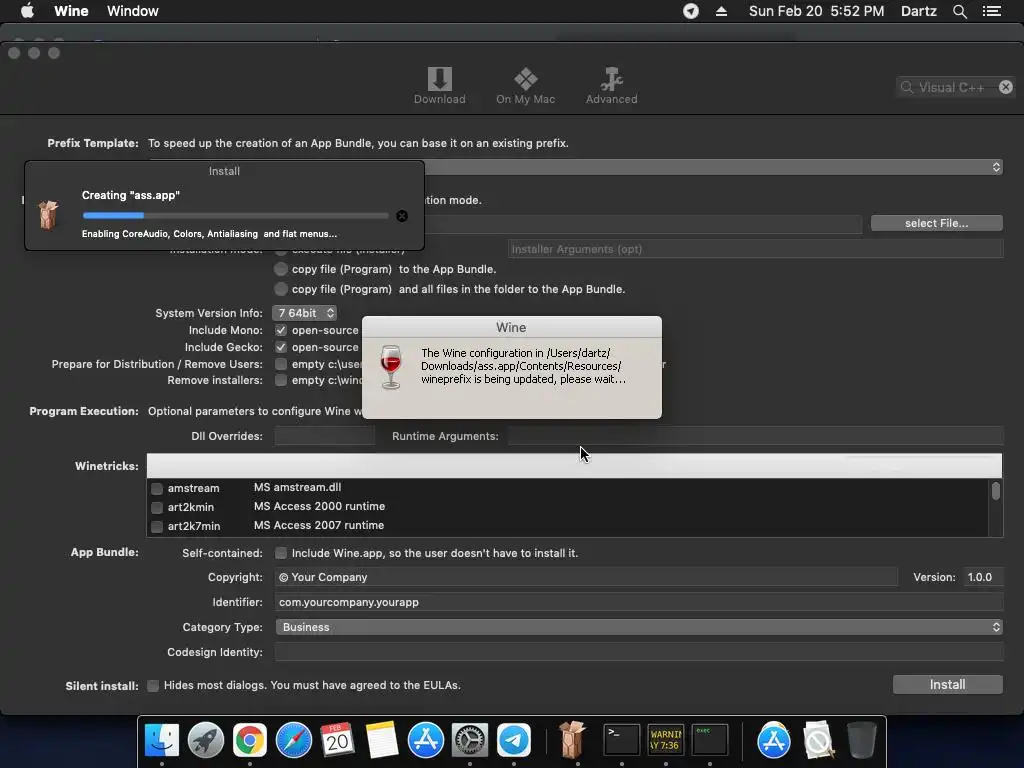The height and width of the screenshot is (768, 1024).
Task: Focus the Dll Overrides field
Action: point(325,436)
